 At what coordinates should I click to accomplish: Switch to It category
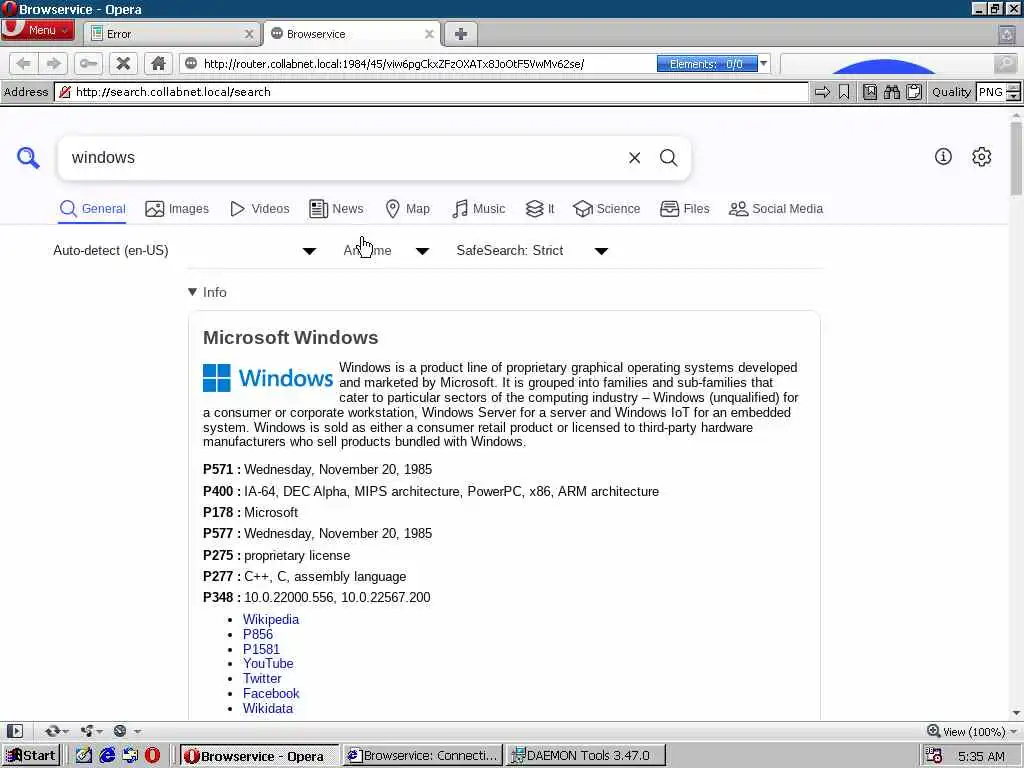540,209
